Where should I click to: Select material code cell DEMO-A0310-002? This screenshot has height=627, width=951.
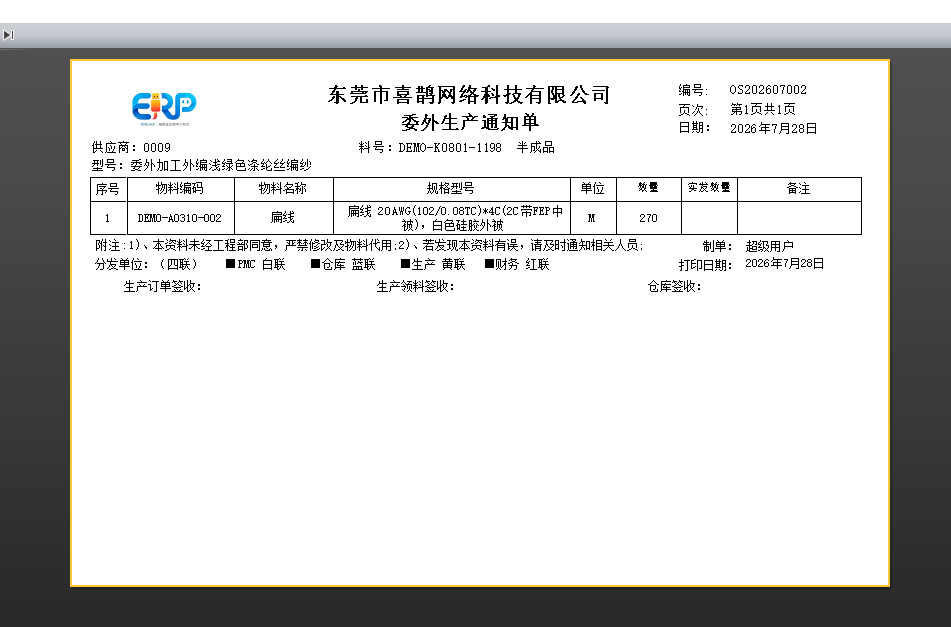[x=180, y=218]
